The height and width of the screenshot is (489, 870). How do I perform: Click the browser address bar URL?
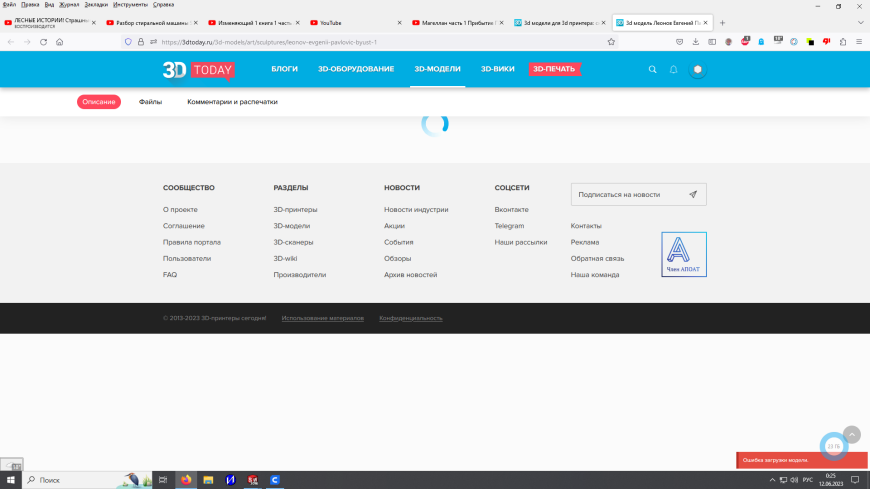pyautogui.click(x=269, y=42)
